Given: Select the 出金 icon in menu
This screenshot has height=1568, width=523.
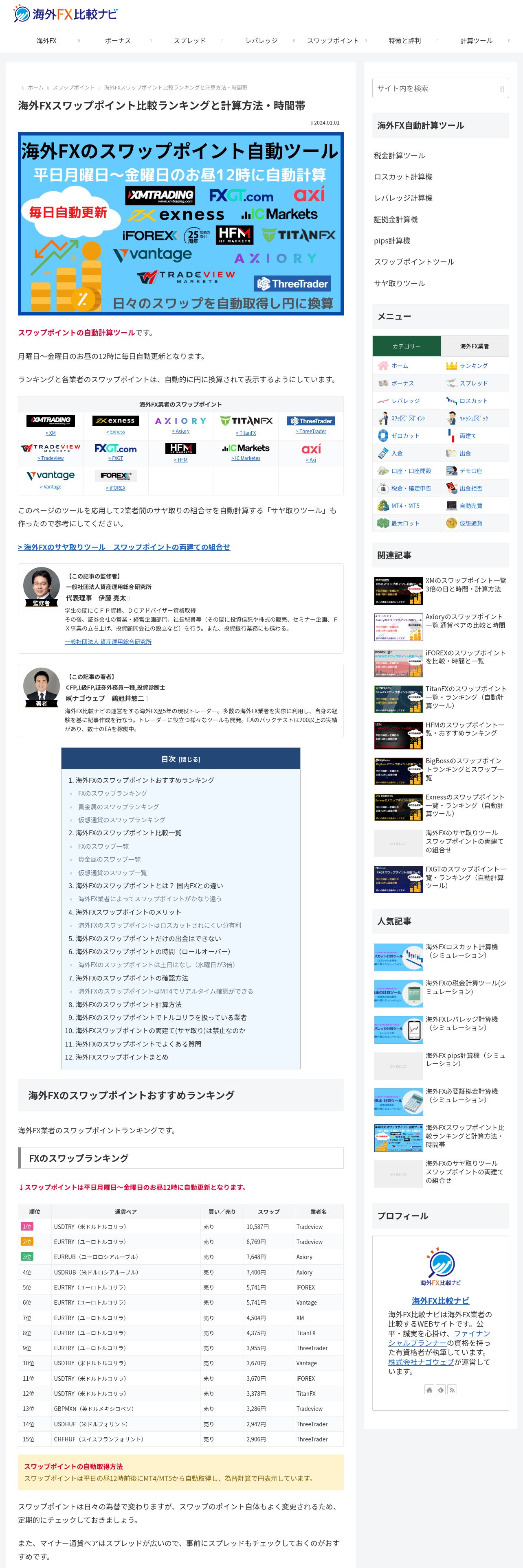Looking at the screenshot, I should pos(451,453).
